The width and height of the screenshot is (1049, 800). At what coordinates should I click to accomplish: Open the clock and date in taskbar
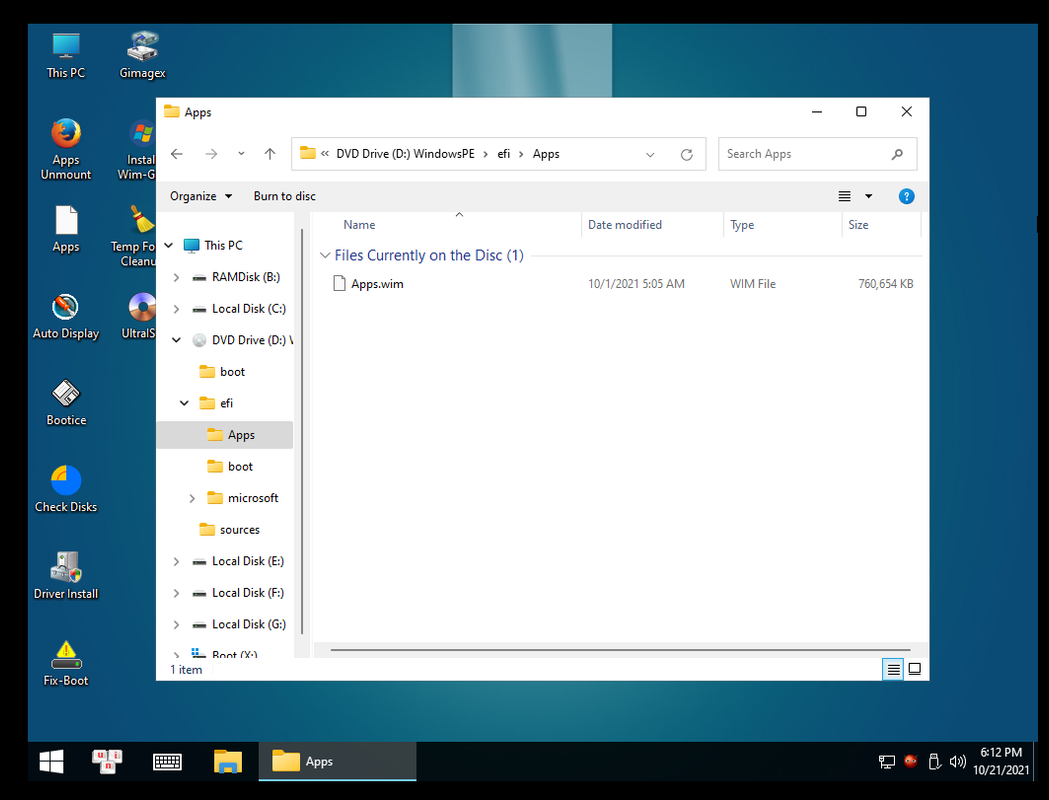1001,761
